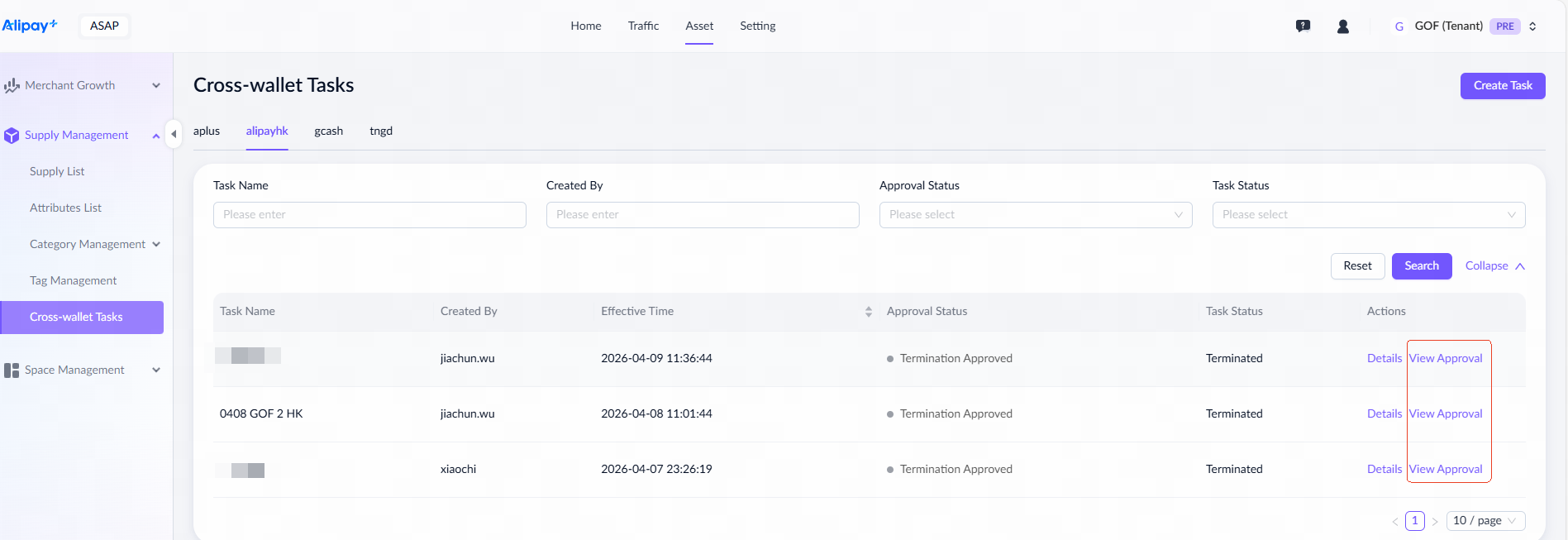The height and width of the screenshot is (540, 1568).
Task: Click the Create Task button
Action: (x=1502, y=86)
